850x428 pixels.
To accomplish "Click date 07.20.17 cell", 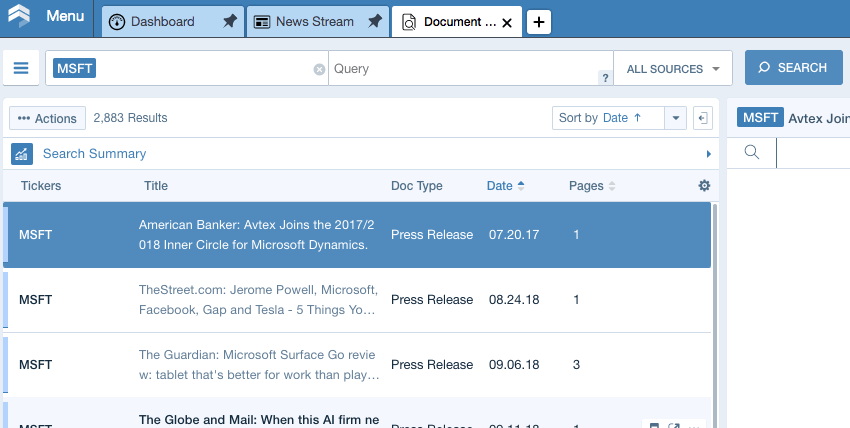I will 514,235.
